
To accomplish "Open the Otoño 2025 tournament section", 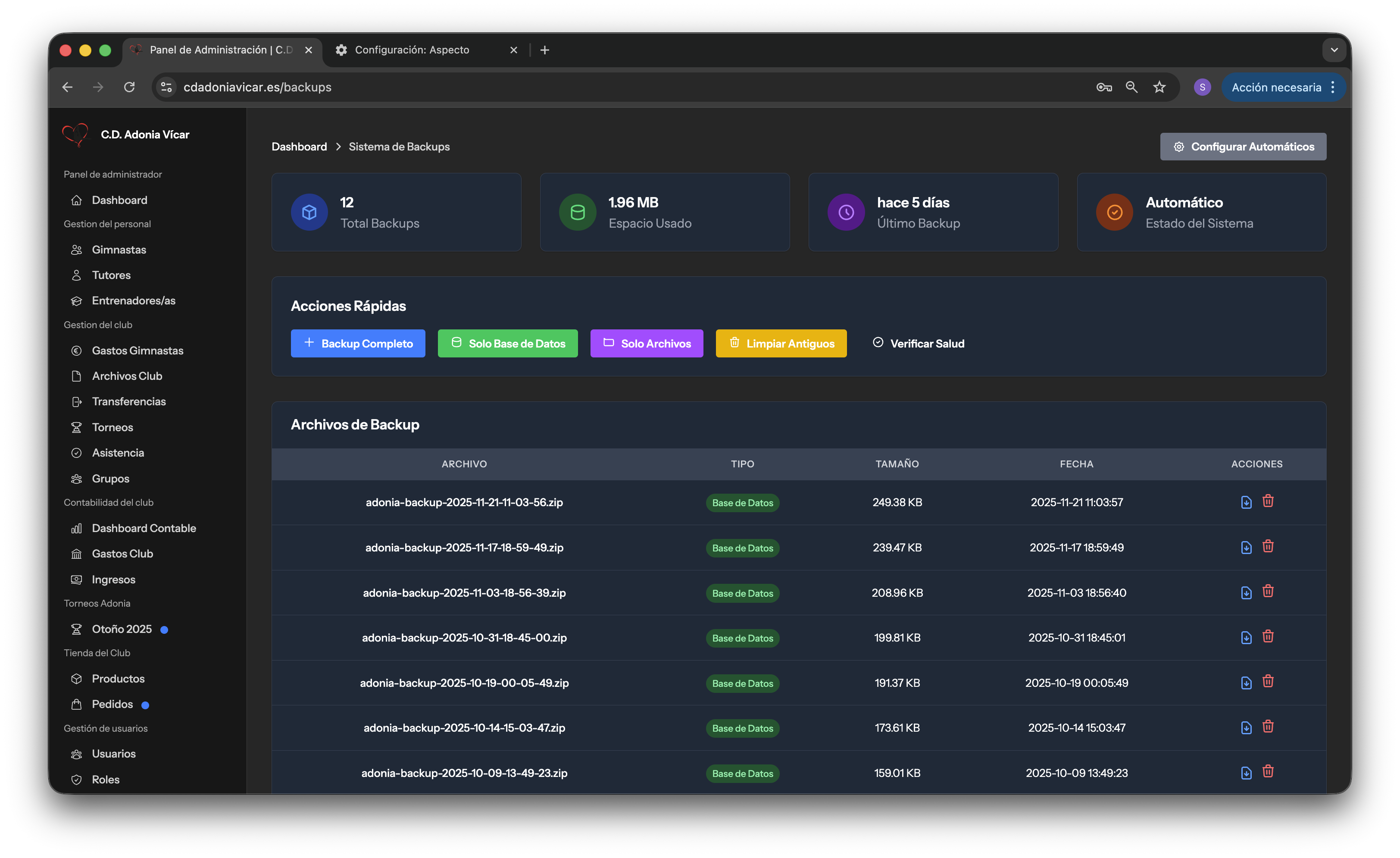I will [x=122, y=629].
